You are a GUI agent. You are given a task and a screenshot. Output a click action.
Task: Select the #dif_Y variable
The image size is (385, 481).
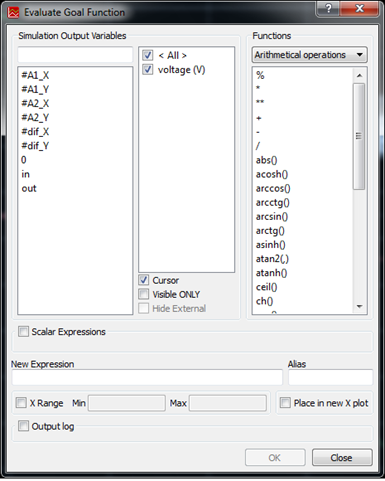tap(35, 146)
